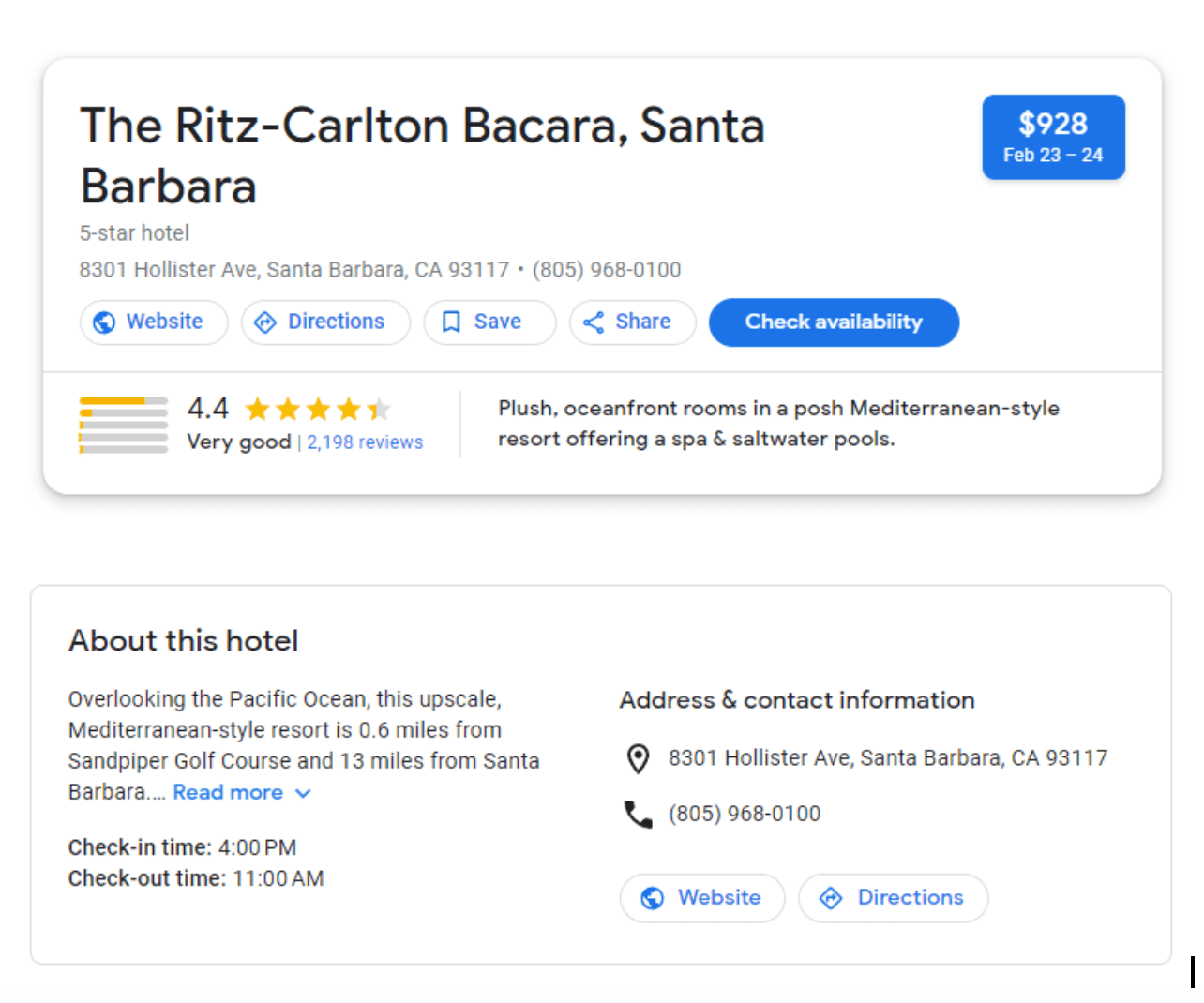1204x1003 pixels.
Task: Expand the Read more description
Action: click(228, 792)
